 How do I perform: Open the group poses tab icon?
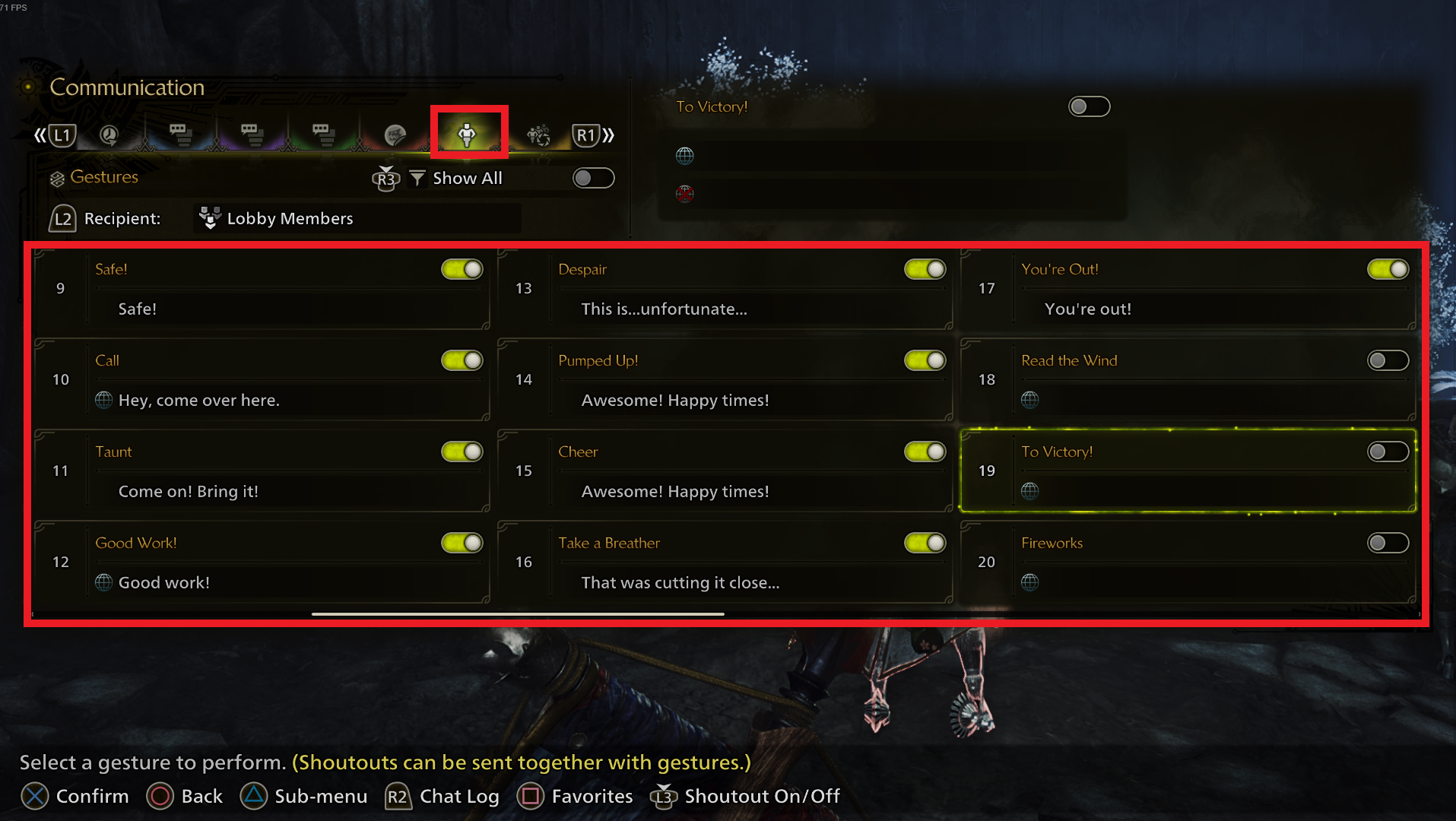click(x=539, y=135)
